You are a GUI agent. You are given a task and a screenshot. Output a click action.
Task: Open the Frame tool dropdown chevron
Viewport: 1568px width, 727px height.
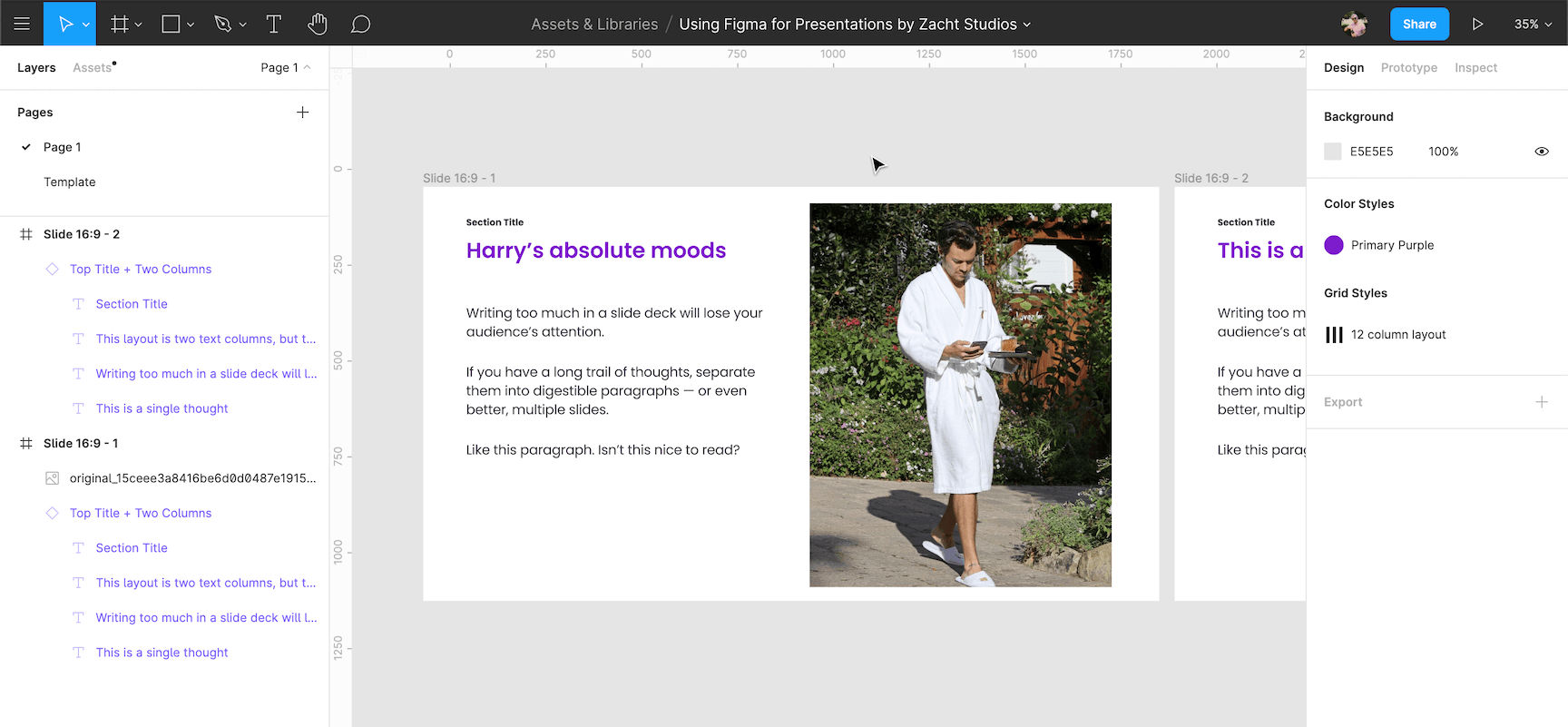coord(139,25)
